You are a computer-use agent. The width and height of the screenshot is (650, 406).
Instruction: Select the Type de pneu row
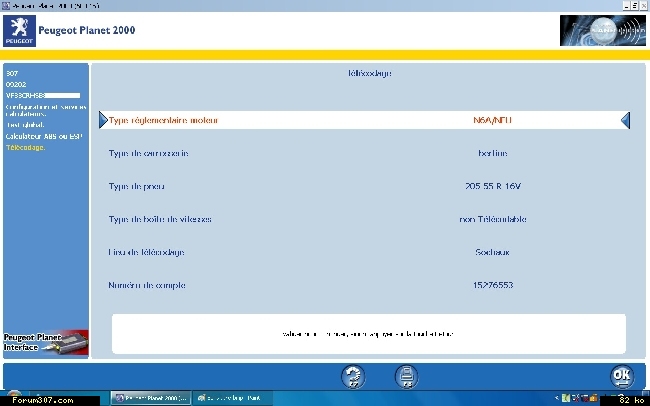click(365, 186)
